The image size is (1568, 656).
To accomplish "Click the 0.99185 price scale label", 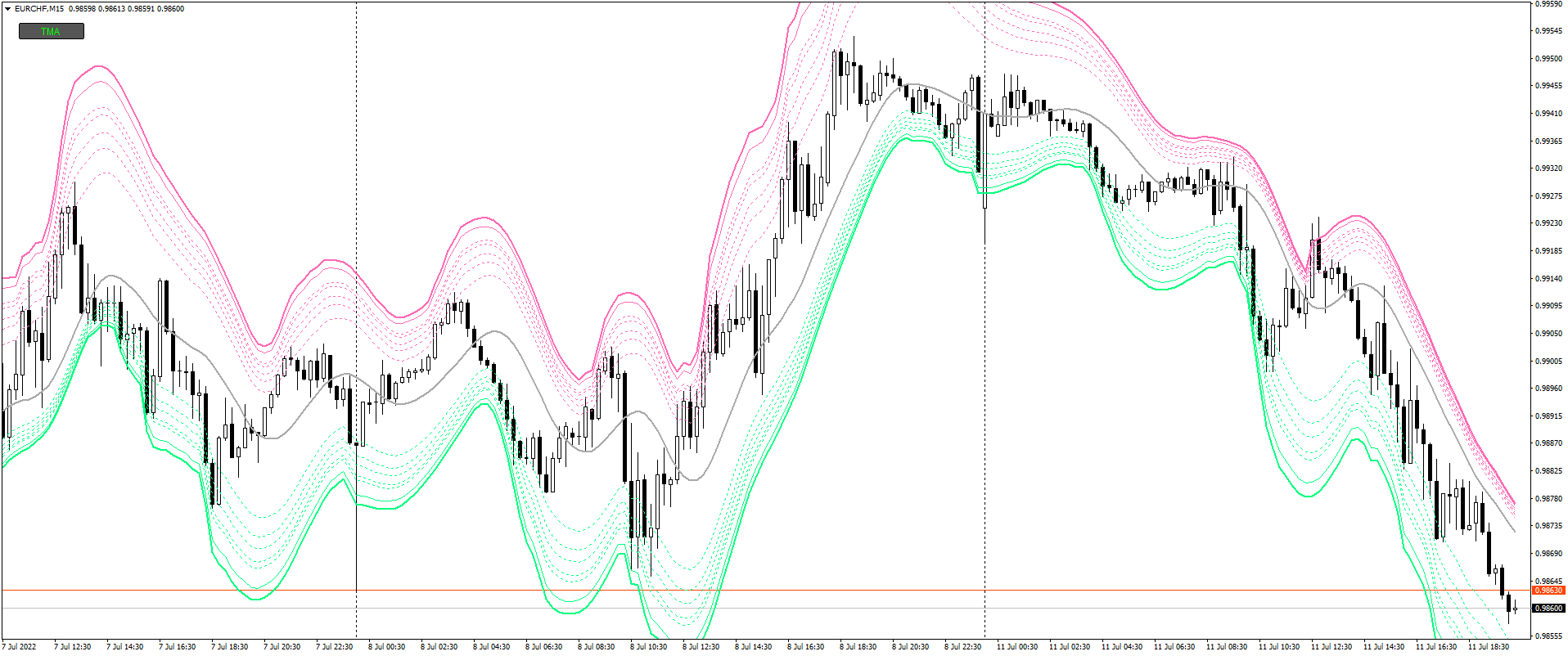I will (1548, 251).
